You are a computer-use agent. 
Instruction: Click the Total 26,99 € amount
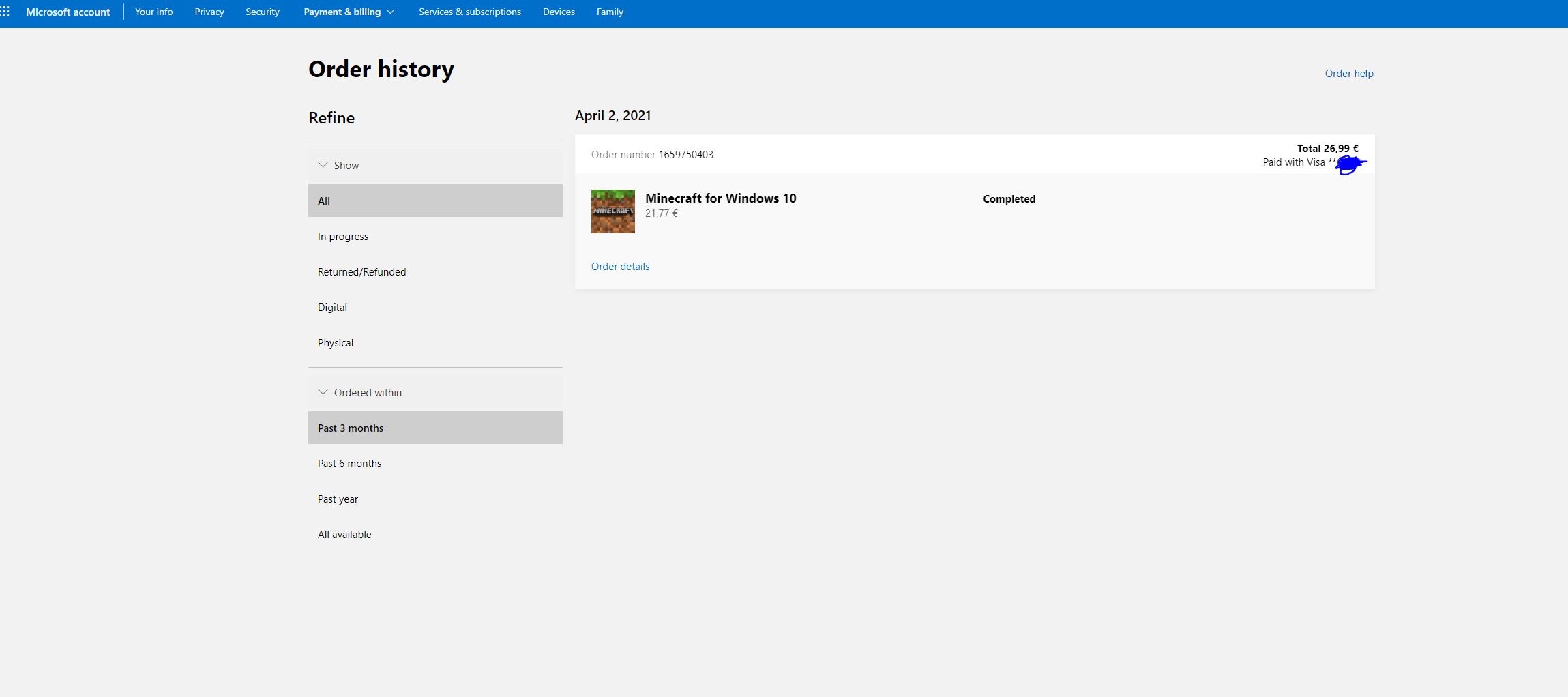1327,148
